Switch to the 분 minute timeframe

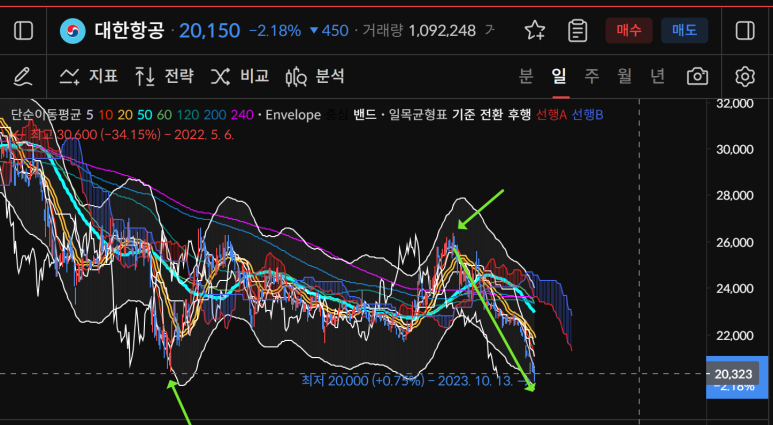(x=527, y=76)
